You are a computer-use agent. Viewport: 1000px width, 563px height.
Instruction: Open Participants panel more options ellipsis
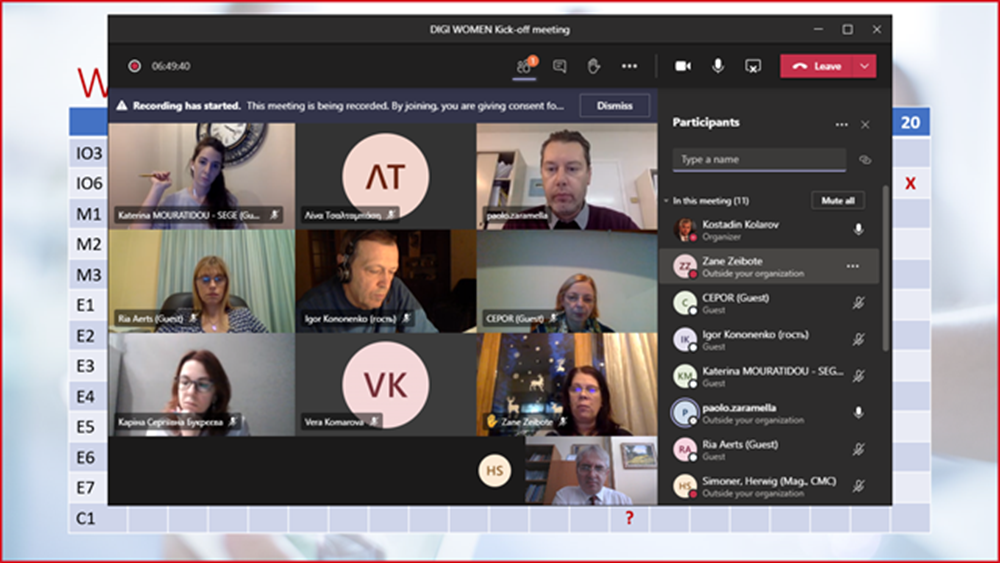pyautogui.click(x=842, y=125)
